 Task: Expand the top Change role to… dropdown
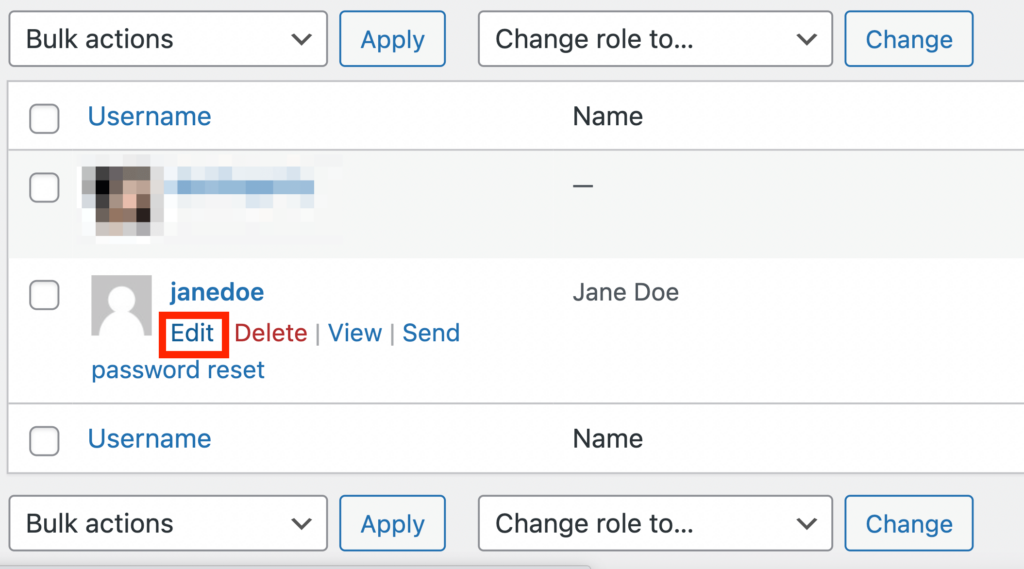point(655,40)
